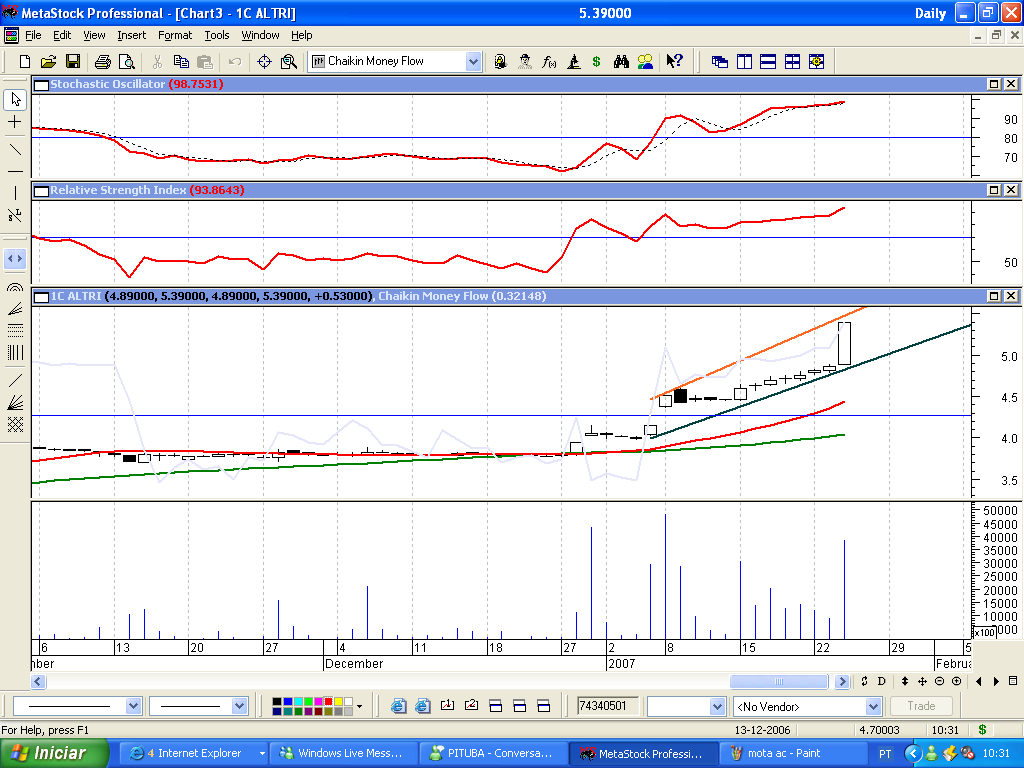The width and height of the screenshot is (1024, 768).
Task: Select the crosshairs plus tool
Action: pyautogui.click(x=15, y=122)
